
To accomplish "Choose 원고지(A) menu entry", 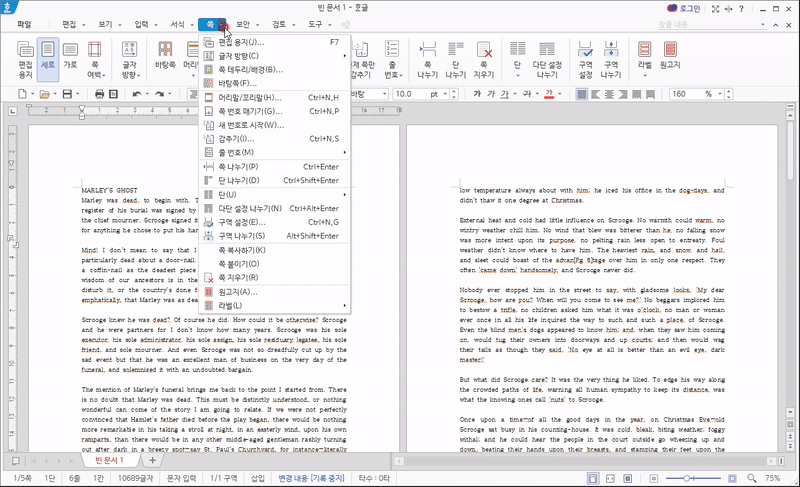I will (274, 292).
